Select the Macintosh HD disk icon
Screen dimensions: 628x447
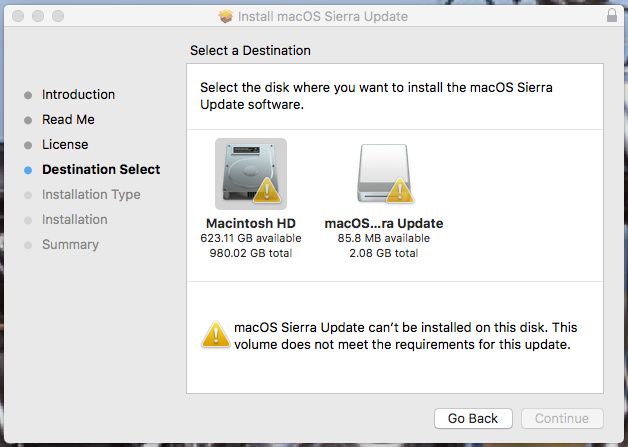(250, 172)
